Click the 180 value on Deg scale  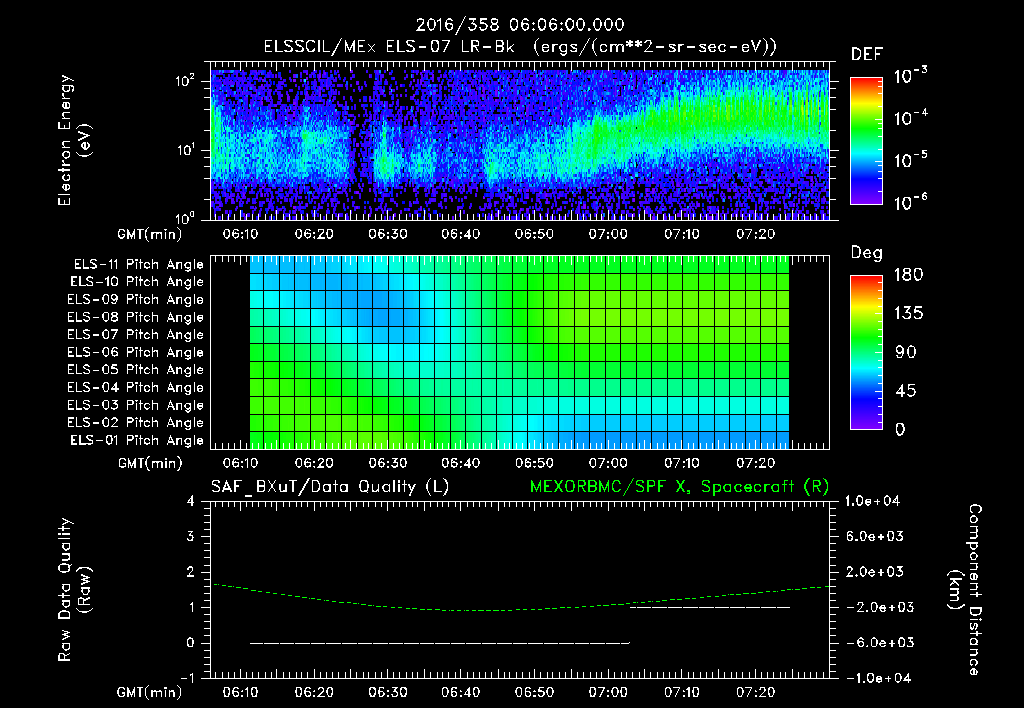tap(908, 275)
